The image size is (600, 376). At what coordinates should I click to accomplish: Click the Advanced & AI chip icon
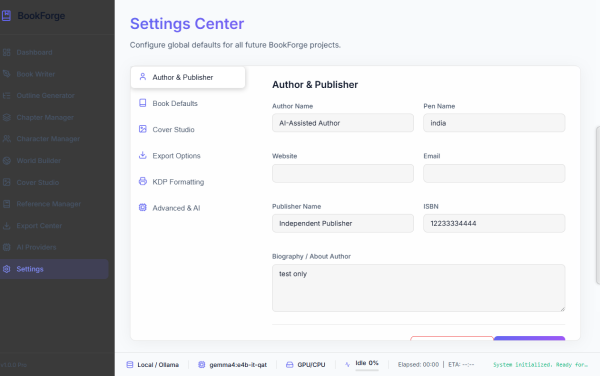[143, 207]
